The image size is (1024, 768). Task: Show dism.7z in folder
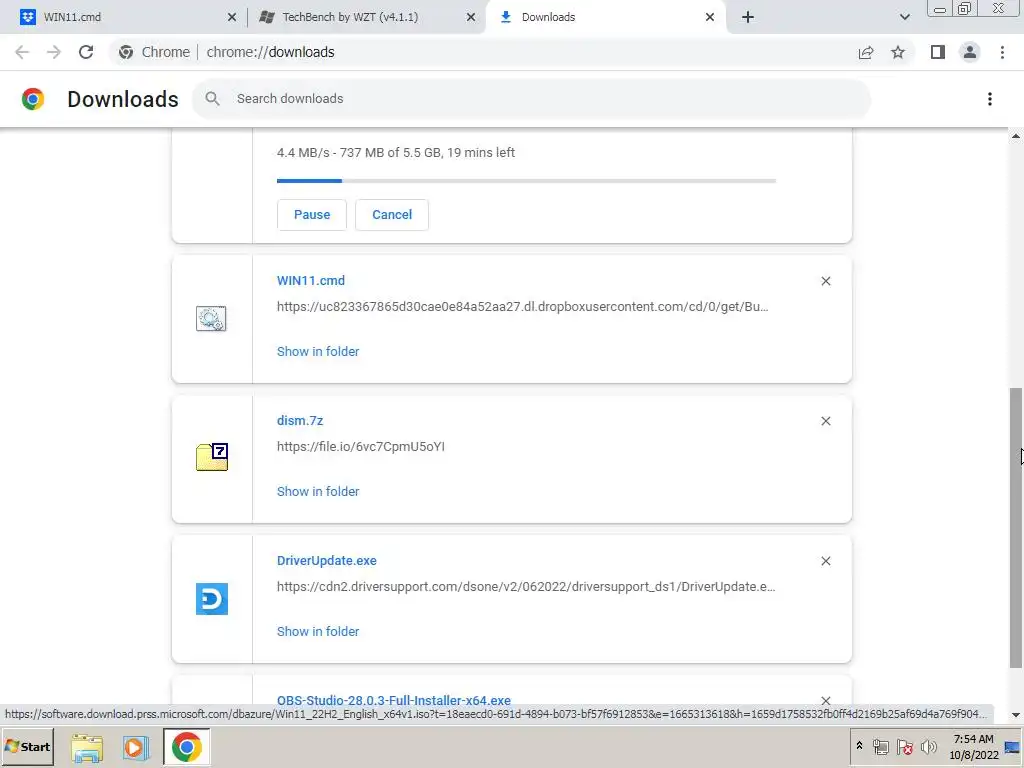(318, 492)
